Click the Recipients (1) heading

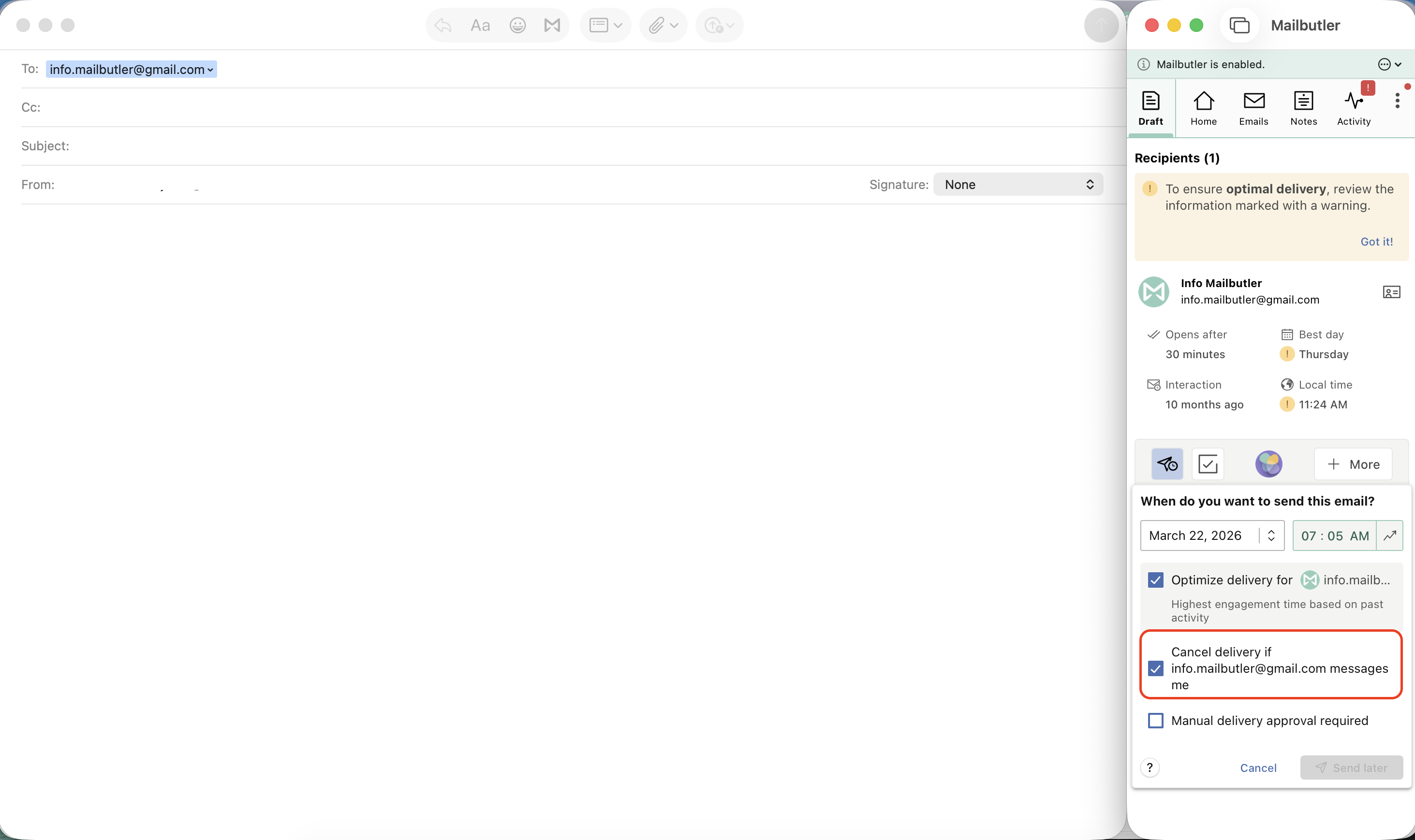[1177, 158]
